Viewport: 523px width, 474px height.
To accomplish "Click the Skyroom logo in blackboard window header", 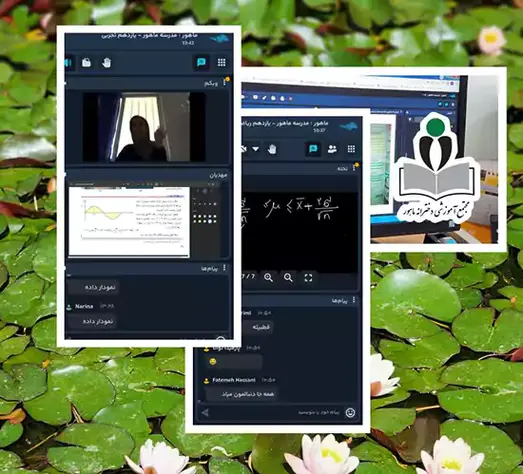I will [x=349, y=127].
